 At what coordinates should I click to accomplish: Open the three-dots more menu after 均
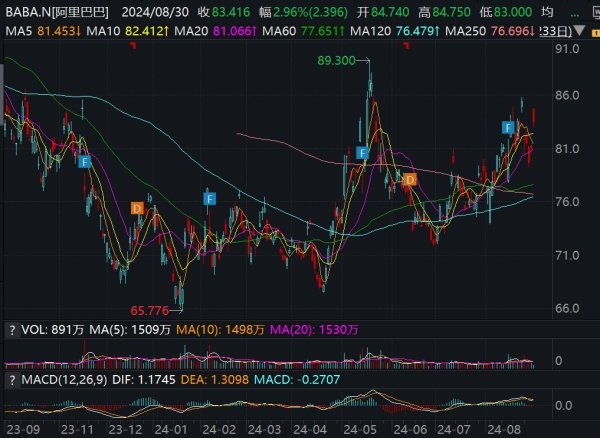pyautogui.click(x=574, y=13)
